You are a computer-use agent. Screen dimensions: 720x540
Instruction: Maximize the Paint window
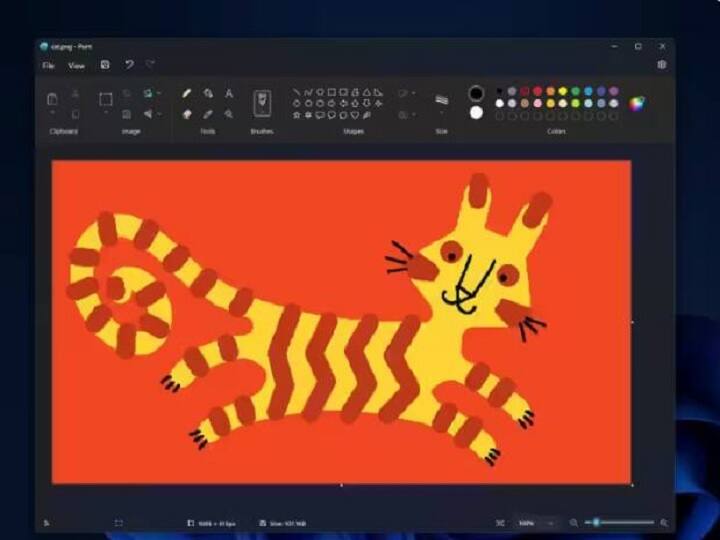click(x=638, y=46)
